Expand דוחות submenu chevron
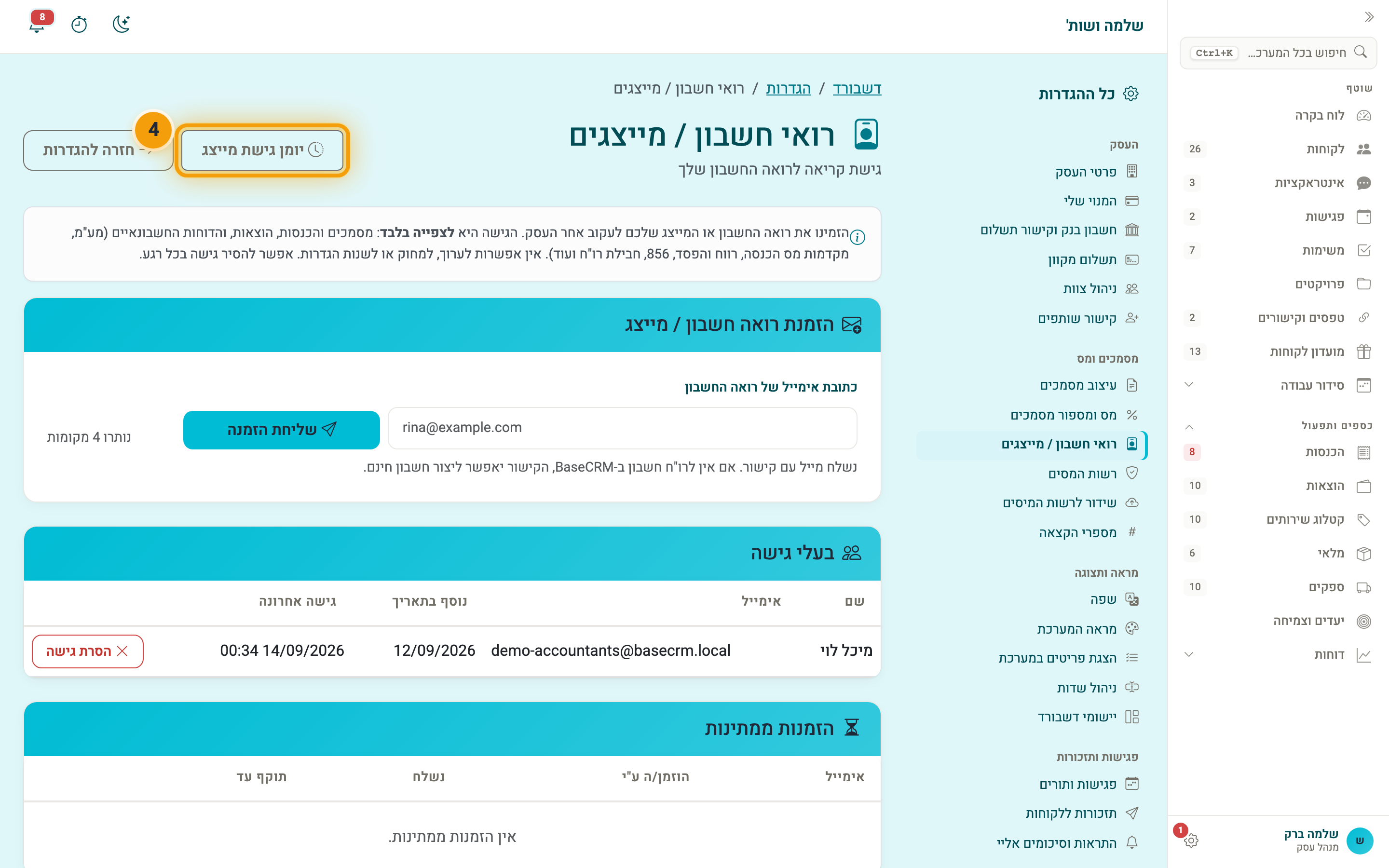Screen dimensions: 1389x868 (1189, 654)
